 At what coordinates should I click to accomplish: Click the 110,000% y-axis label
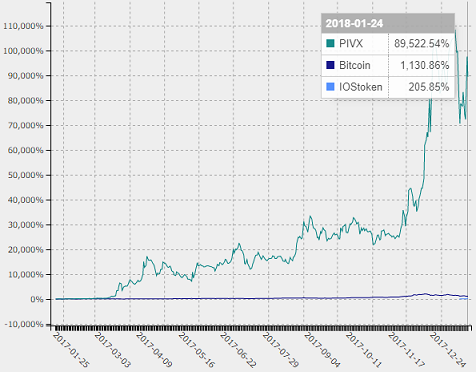click(23, 26)
